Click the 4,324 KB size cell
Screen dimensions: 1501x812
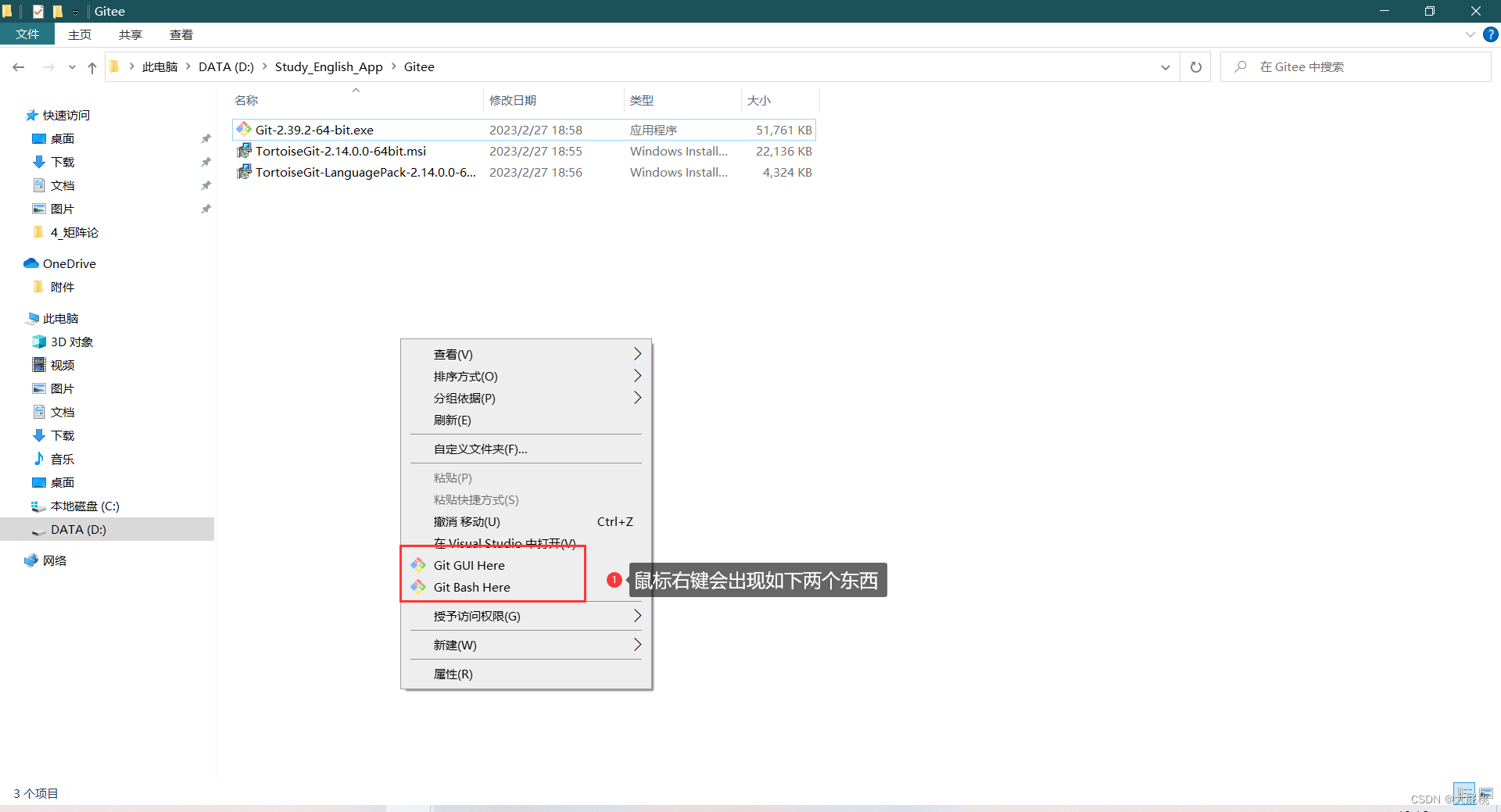786,172
